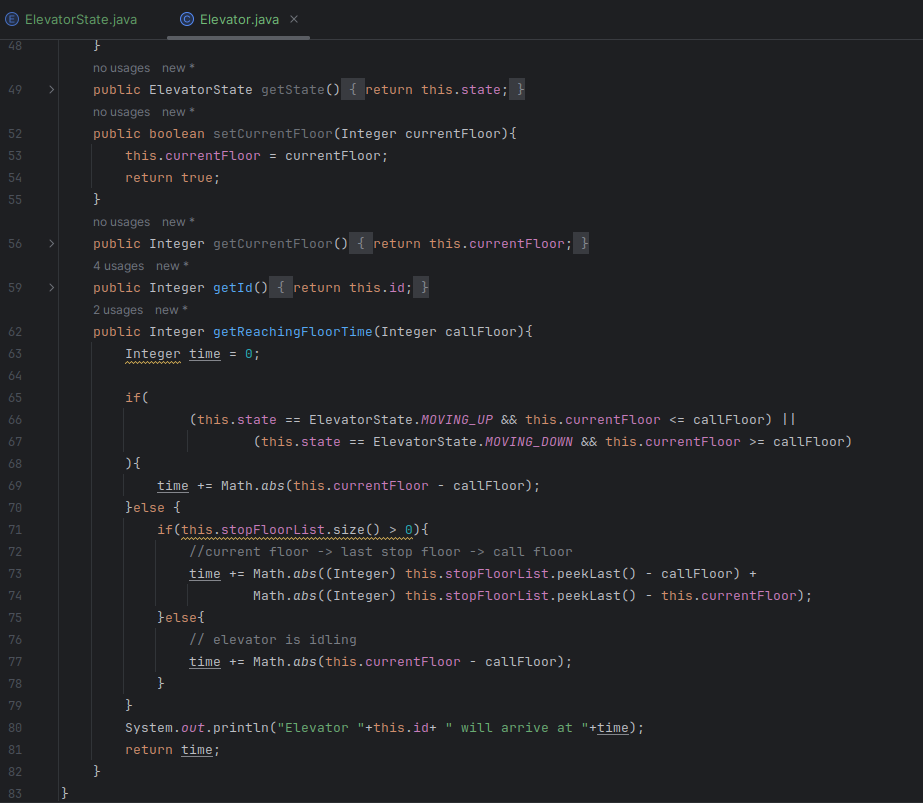The image size is (923, 803).
Task: Close the Elevator.java tab
Action: 294,19
